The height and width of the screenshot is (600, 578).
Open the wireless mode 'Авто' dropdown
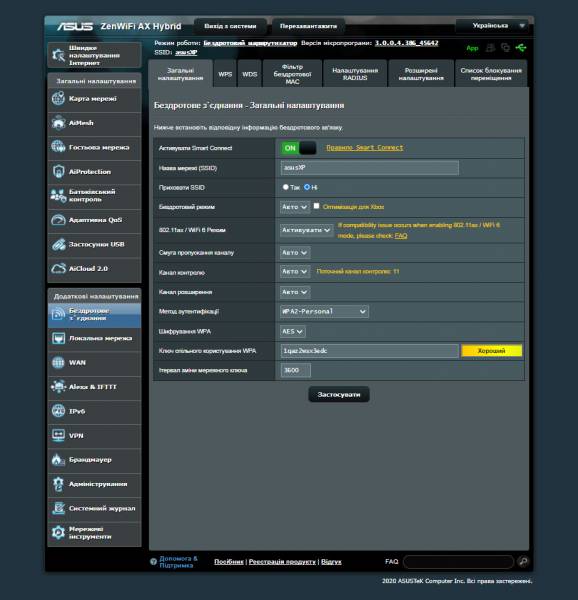[295, 207]
